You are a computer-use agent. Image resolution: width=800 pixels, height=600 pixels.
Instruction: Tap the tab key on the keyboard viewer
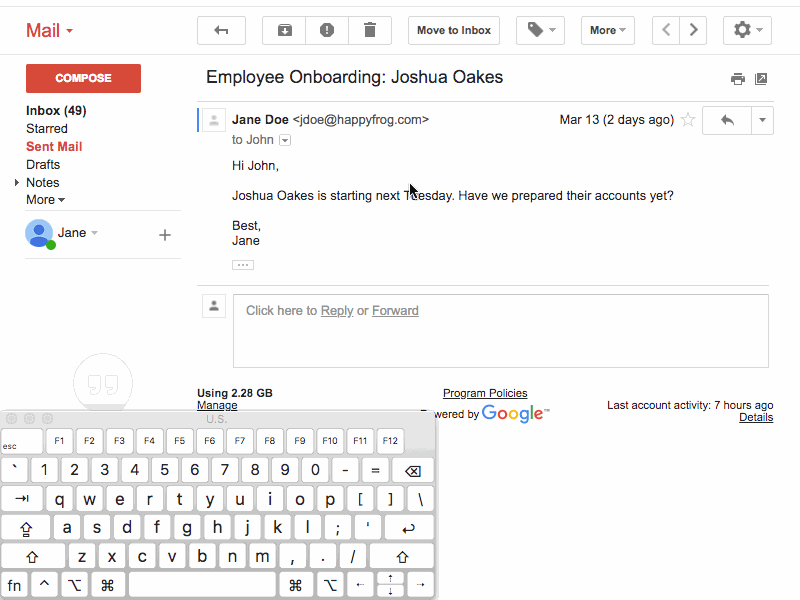[22, 499]
